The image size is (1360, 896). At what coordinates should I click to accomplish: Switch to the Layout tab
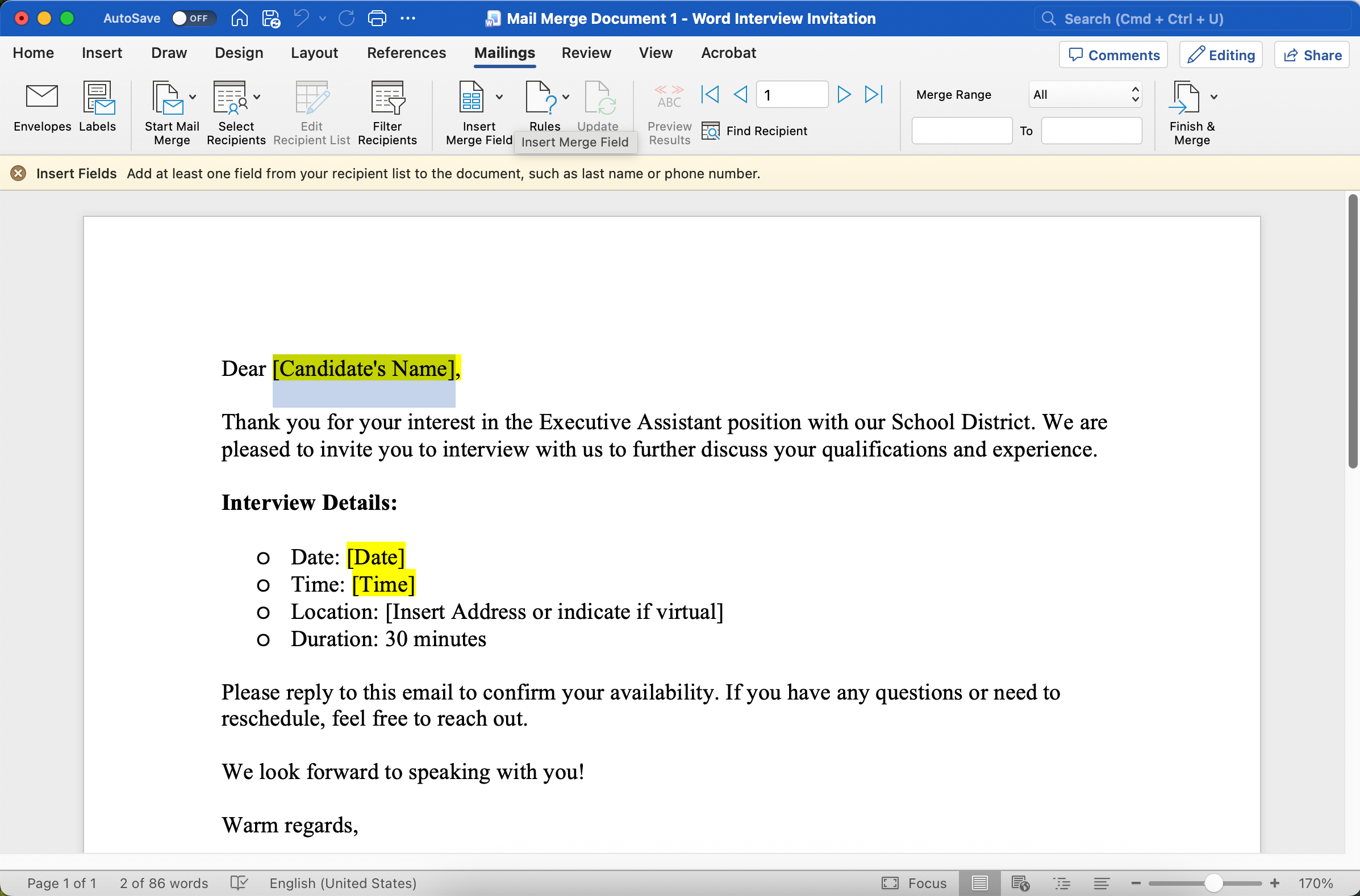[314, 53]
